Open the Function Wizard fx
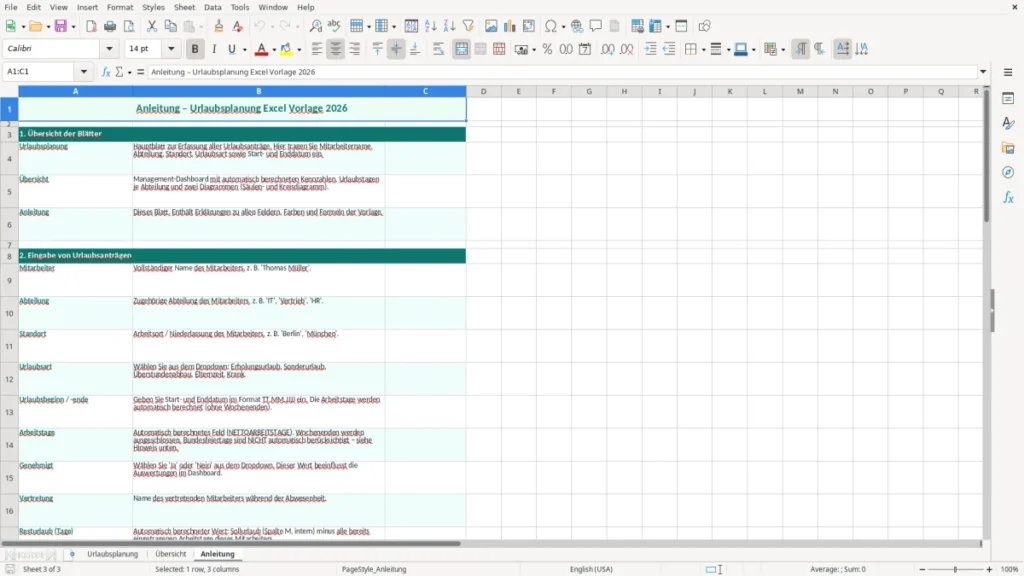 (106, 72)
